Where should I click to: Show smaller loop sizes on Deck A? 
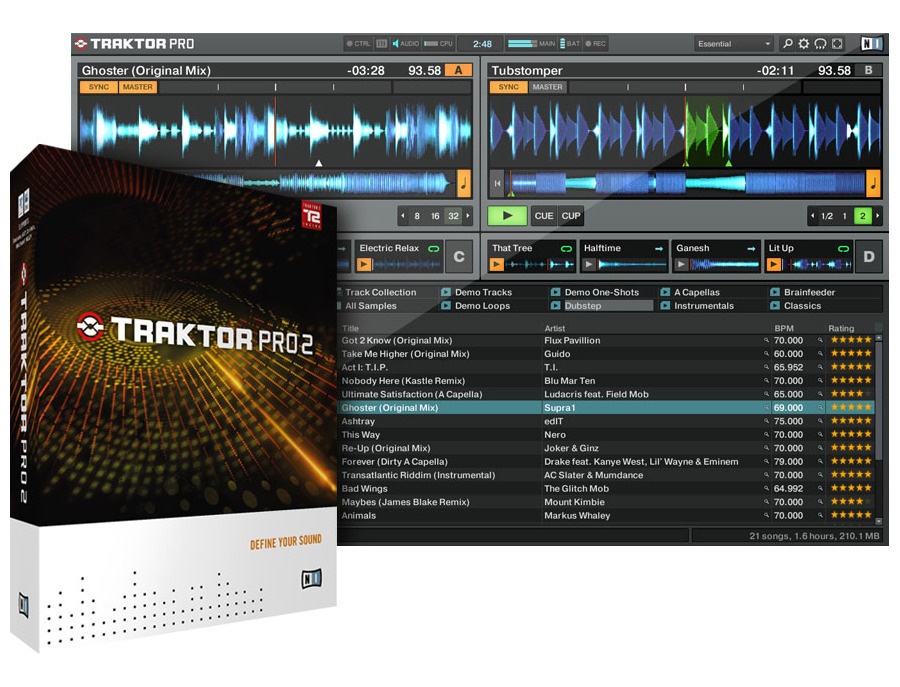click(403, 216)
